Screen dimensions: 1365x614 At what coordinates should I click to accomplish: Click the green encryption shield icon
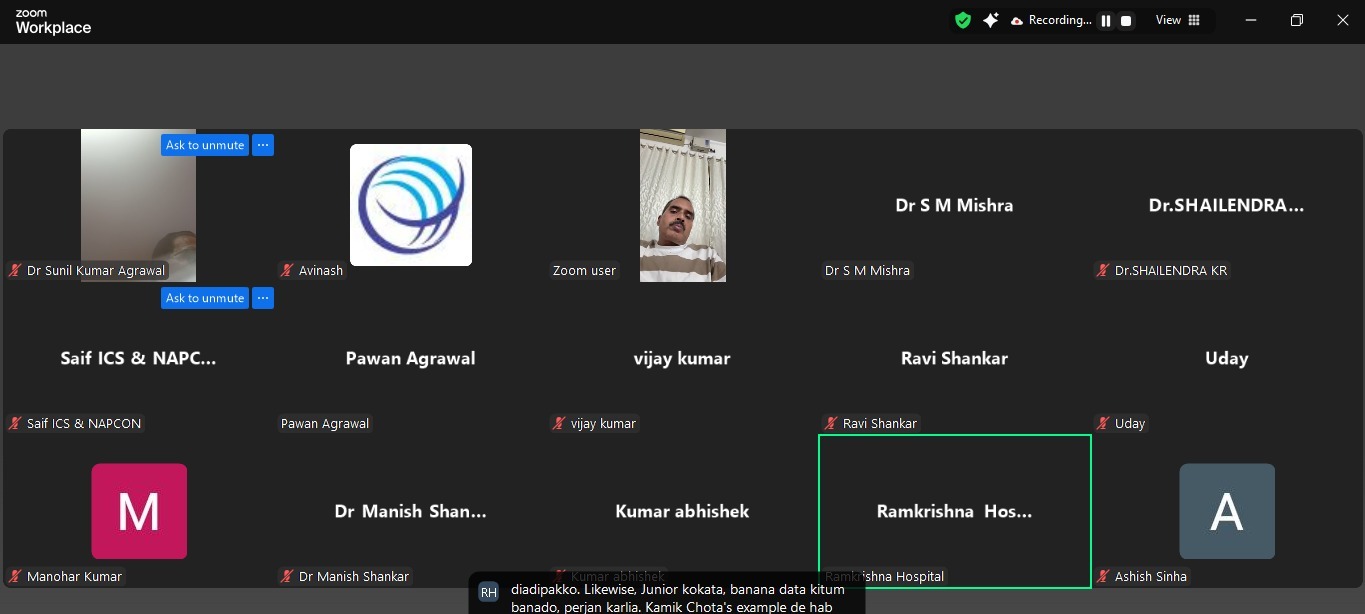coord(963,20)
